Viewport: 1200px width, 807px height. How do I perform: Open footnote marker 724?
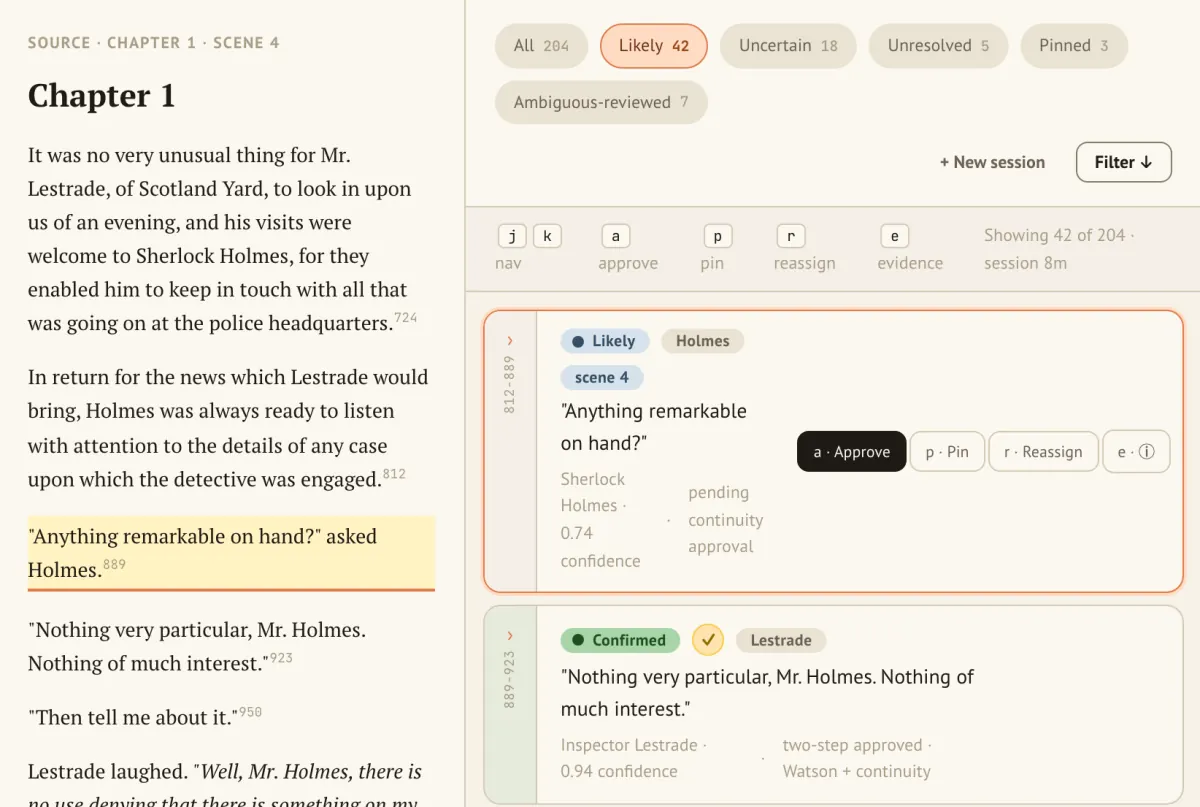406,318
